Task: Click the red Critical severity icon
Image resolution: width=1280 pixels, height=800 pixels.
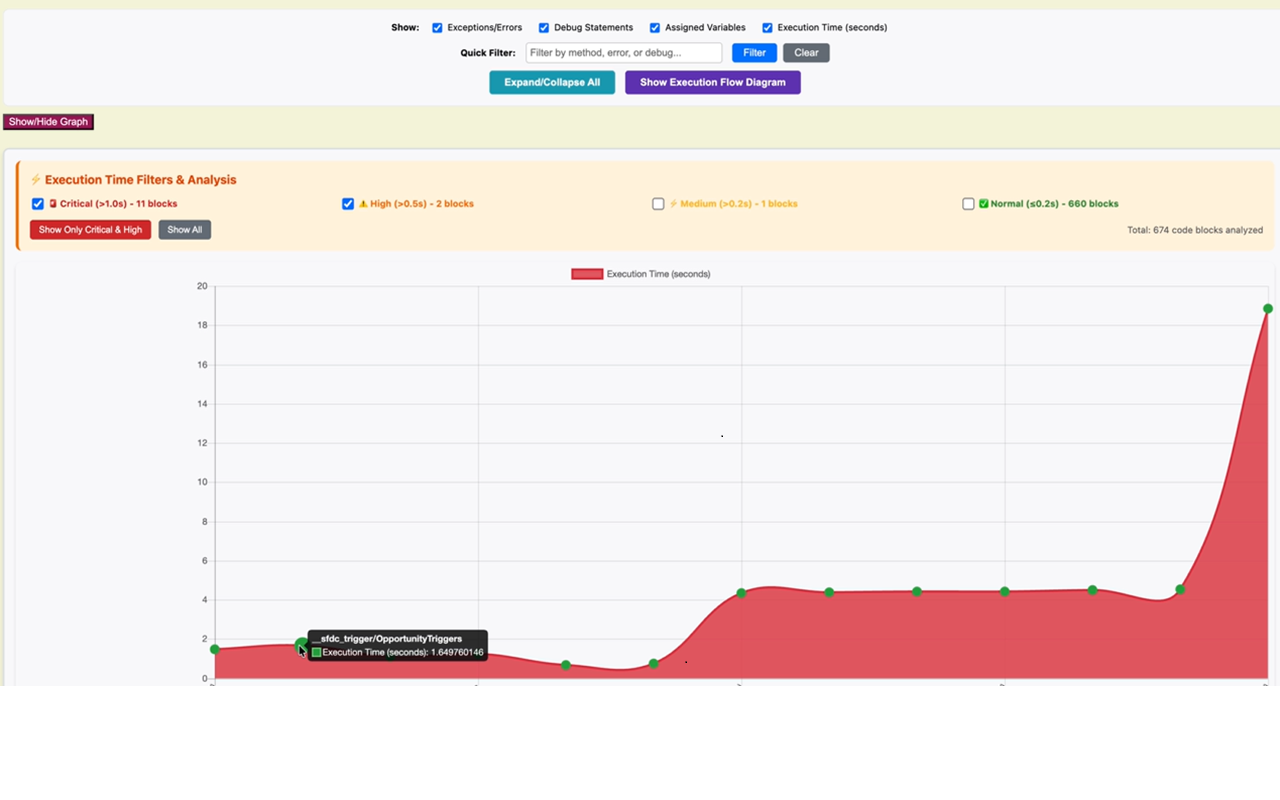Action: [53, 204]
